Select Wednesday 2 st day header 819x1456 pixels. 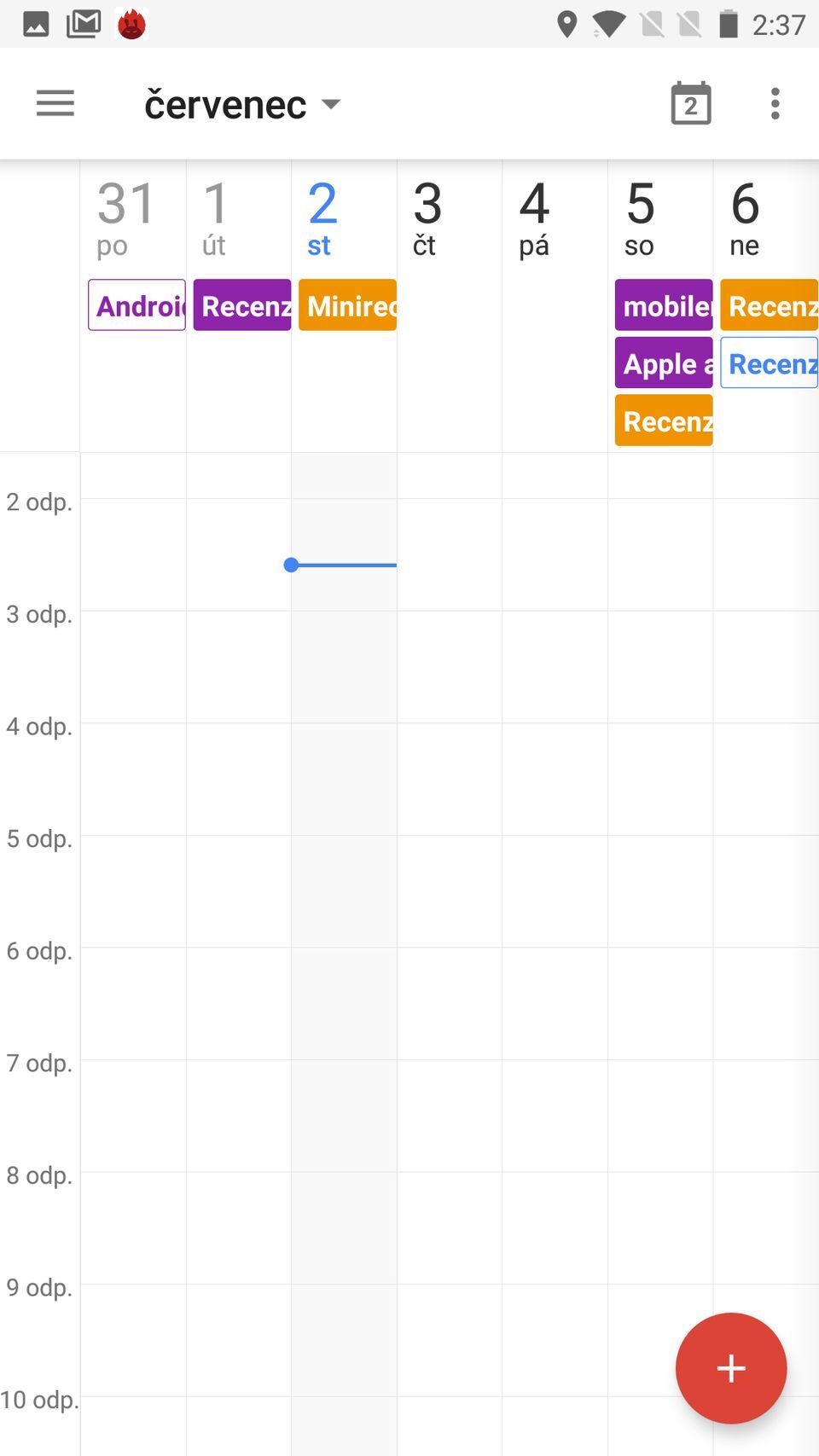click(322, 218)
